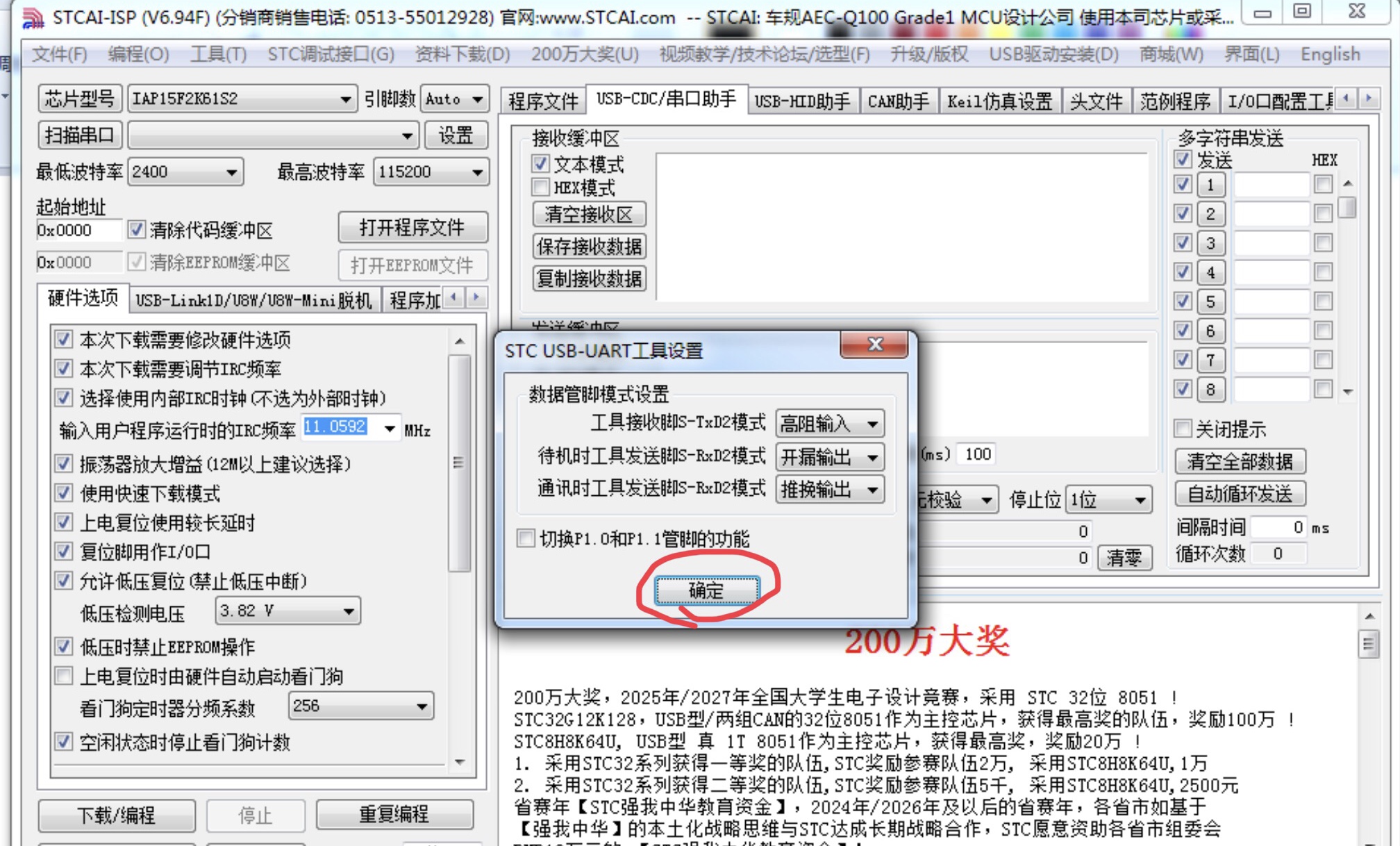Click up arrow of multi-string send list scrollbar
The image size is (1400, 846).
tap(1348, 183)
